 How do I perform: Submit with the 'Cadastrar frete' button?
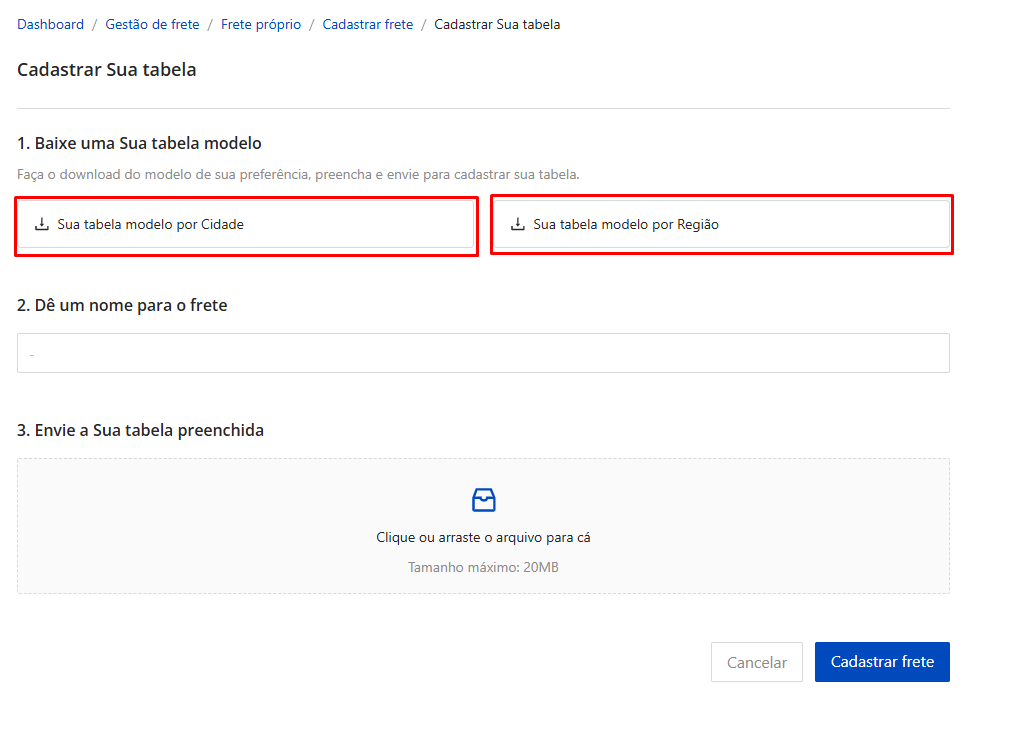coord(881,662)
